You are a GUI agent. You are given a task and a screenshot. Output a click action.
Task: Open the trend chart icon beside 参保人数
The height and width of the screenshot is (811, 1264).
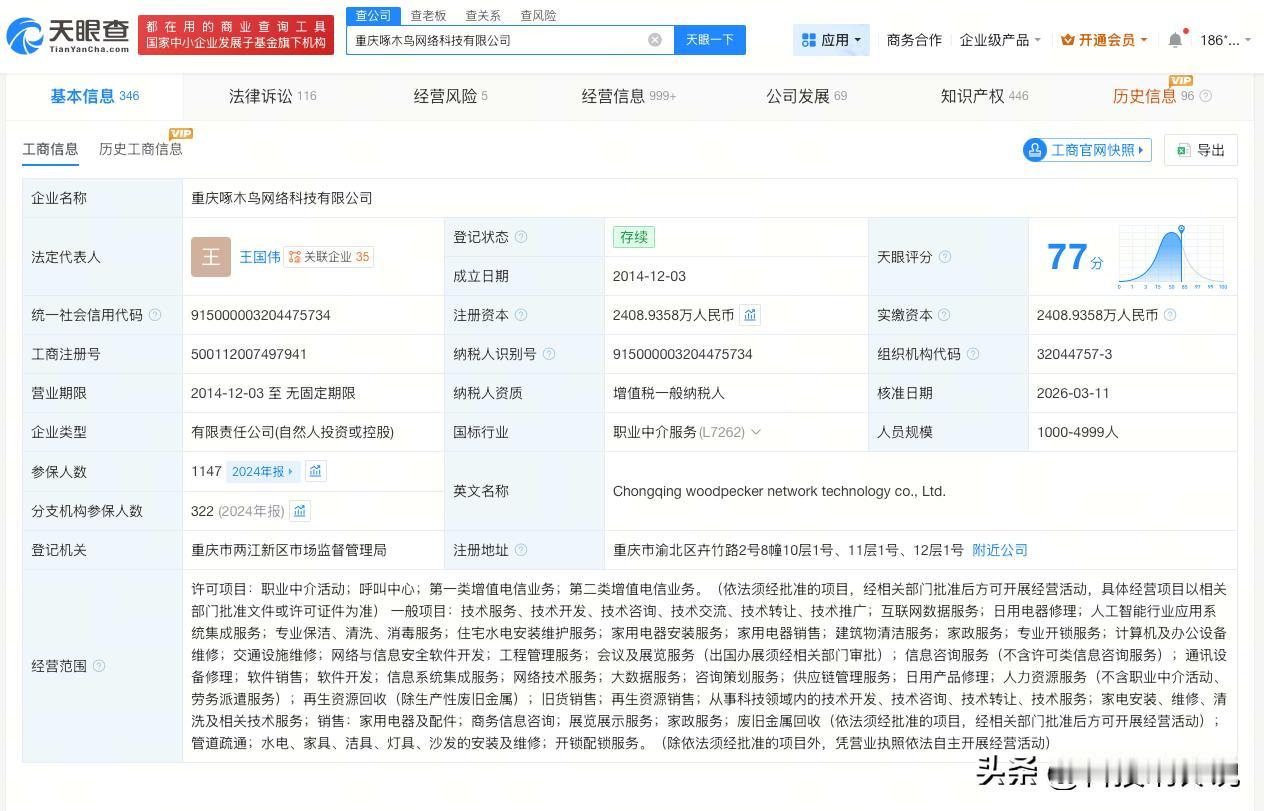click(x=315, y=471)
